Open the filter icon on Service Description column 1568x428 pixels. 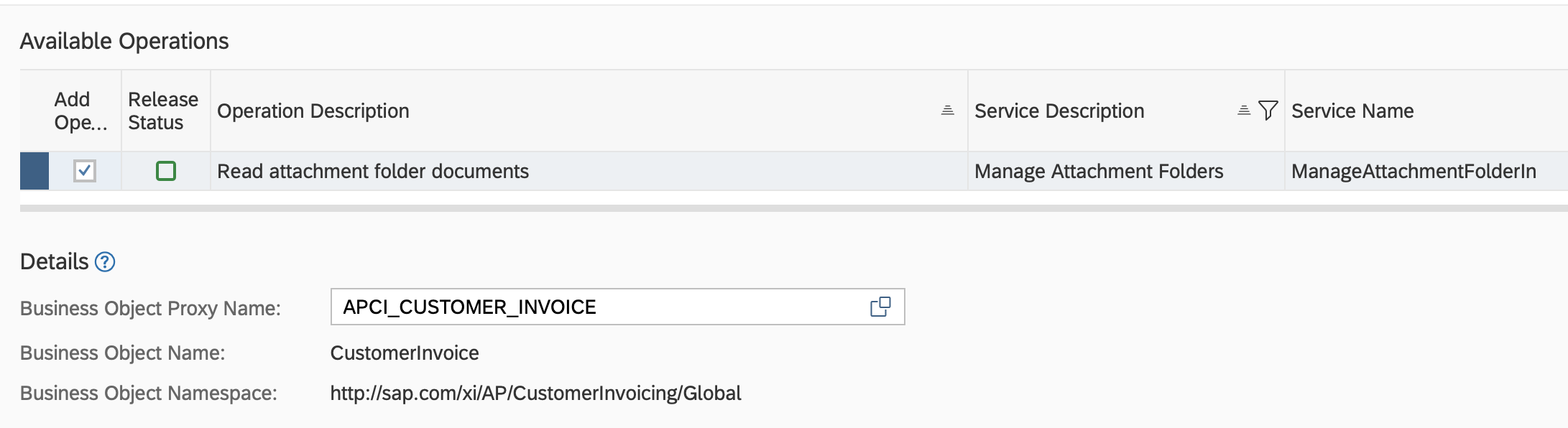pyautogui.click(x=1268, y=109)
